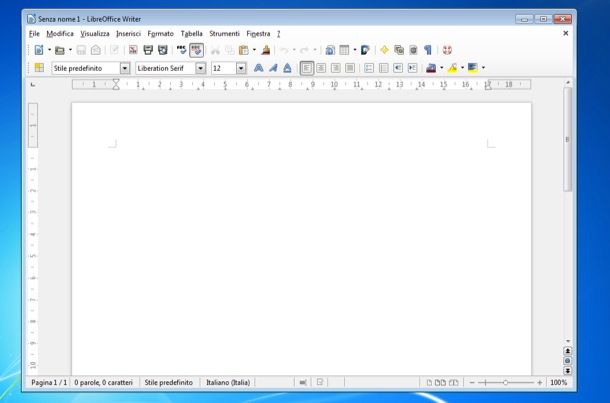Click the Copy icon
This screenshot has height=403, width=610.
point(230,50)
